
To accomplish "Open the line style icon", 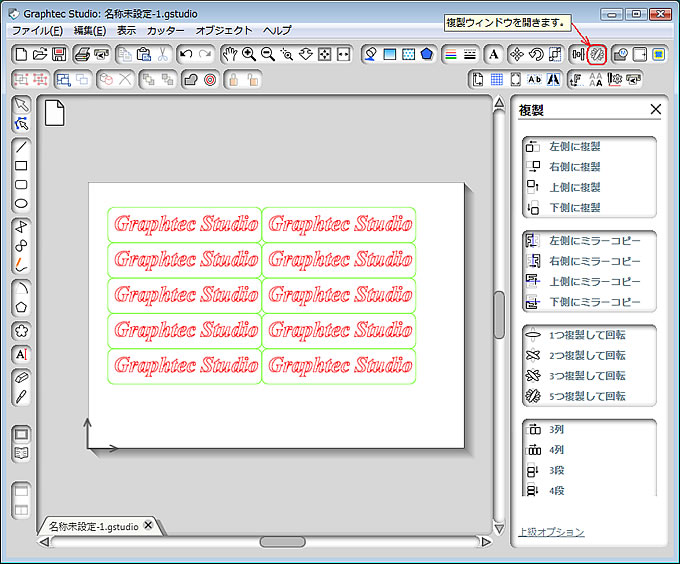I will [x=470, y=55].
